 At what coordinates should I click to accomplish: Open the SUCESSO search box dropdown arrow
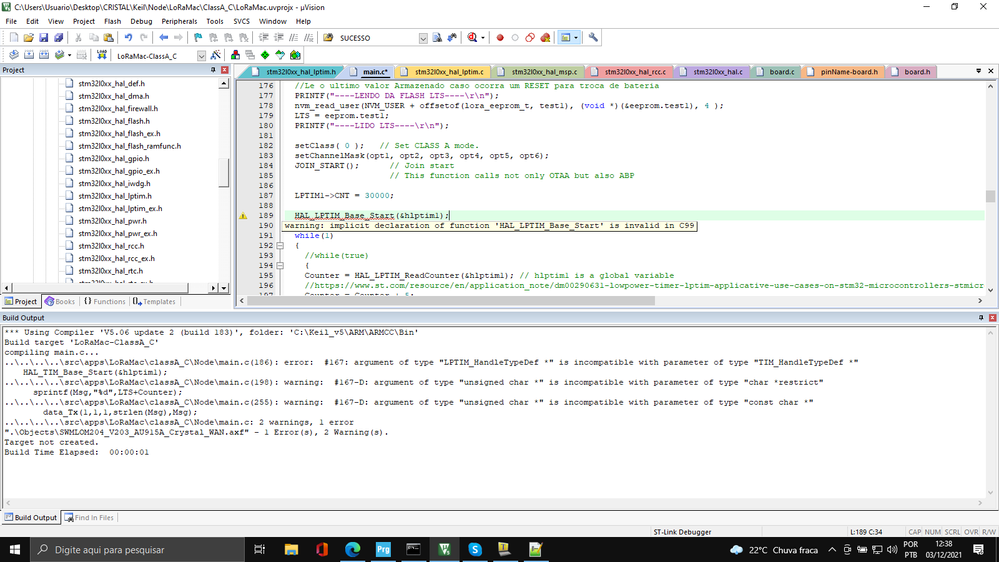point(423,38)
